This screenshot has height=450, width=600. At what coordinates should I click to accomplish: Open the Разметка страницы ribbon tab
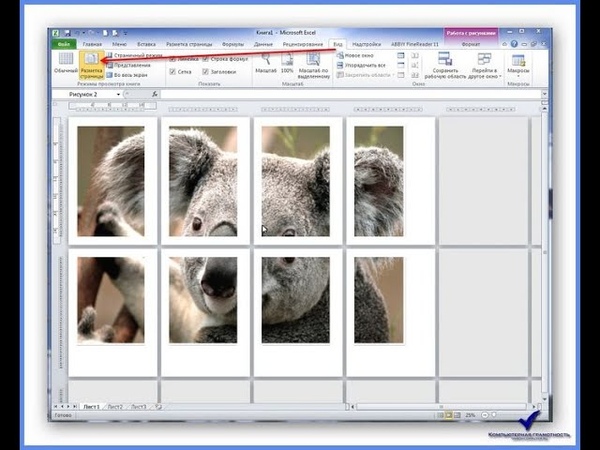coord(189,44)
